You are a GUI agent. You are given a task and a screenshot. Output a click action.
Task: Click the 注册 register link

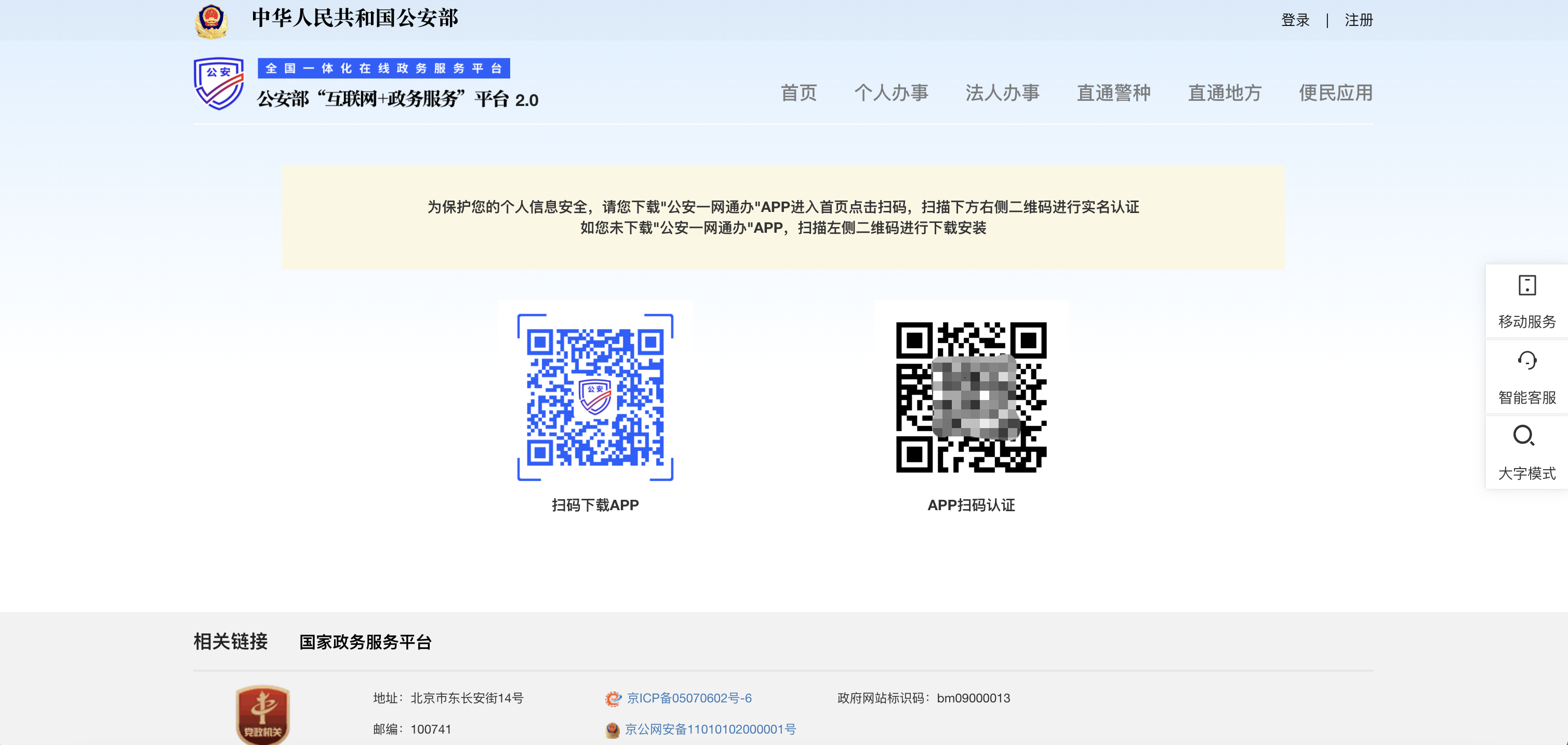[1359, 20]
